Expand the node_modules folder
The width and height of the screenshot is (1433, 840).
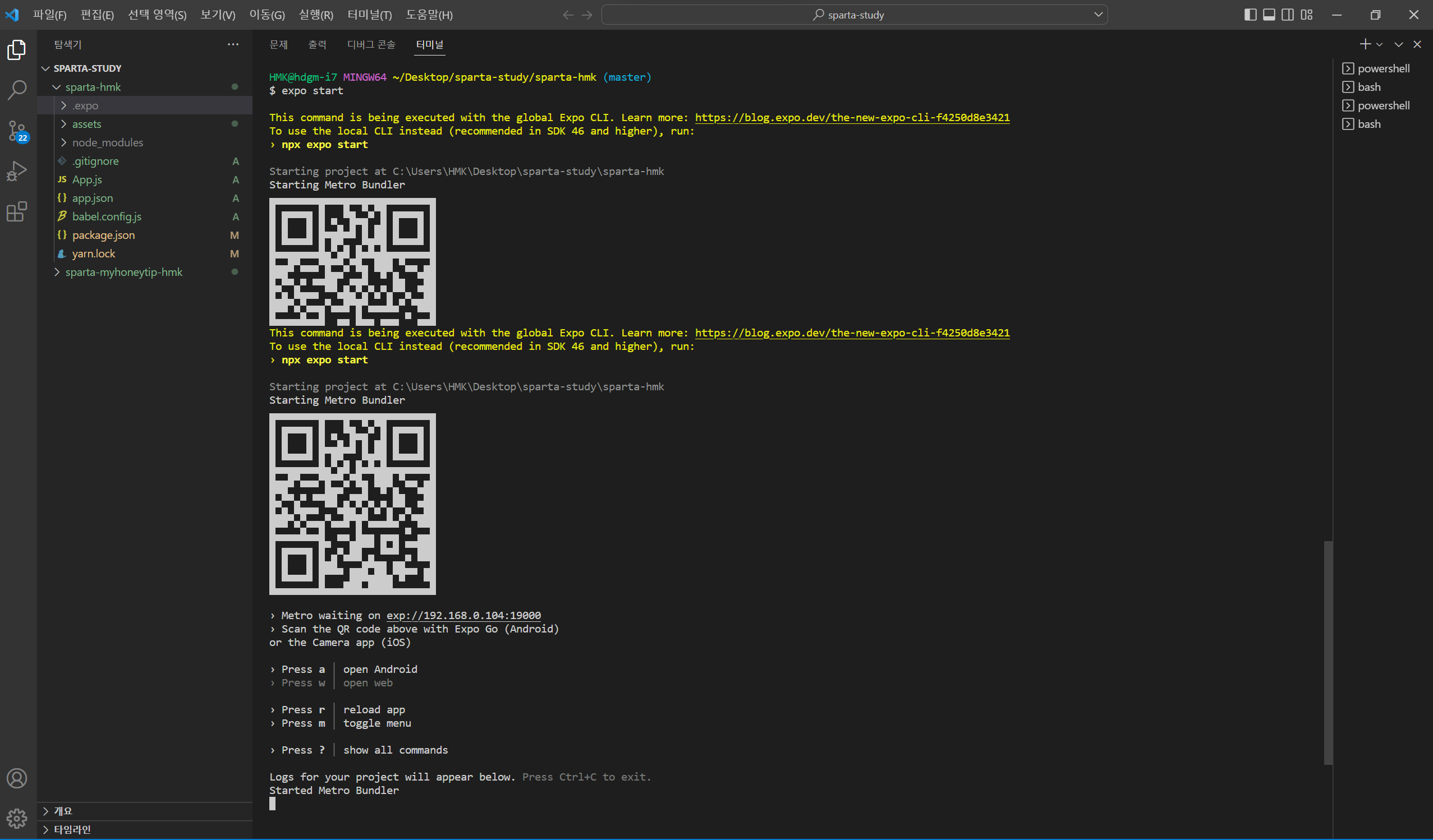145,142
